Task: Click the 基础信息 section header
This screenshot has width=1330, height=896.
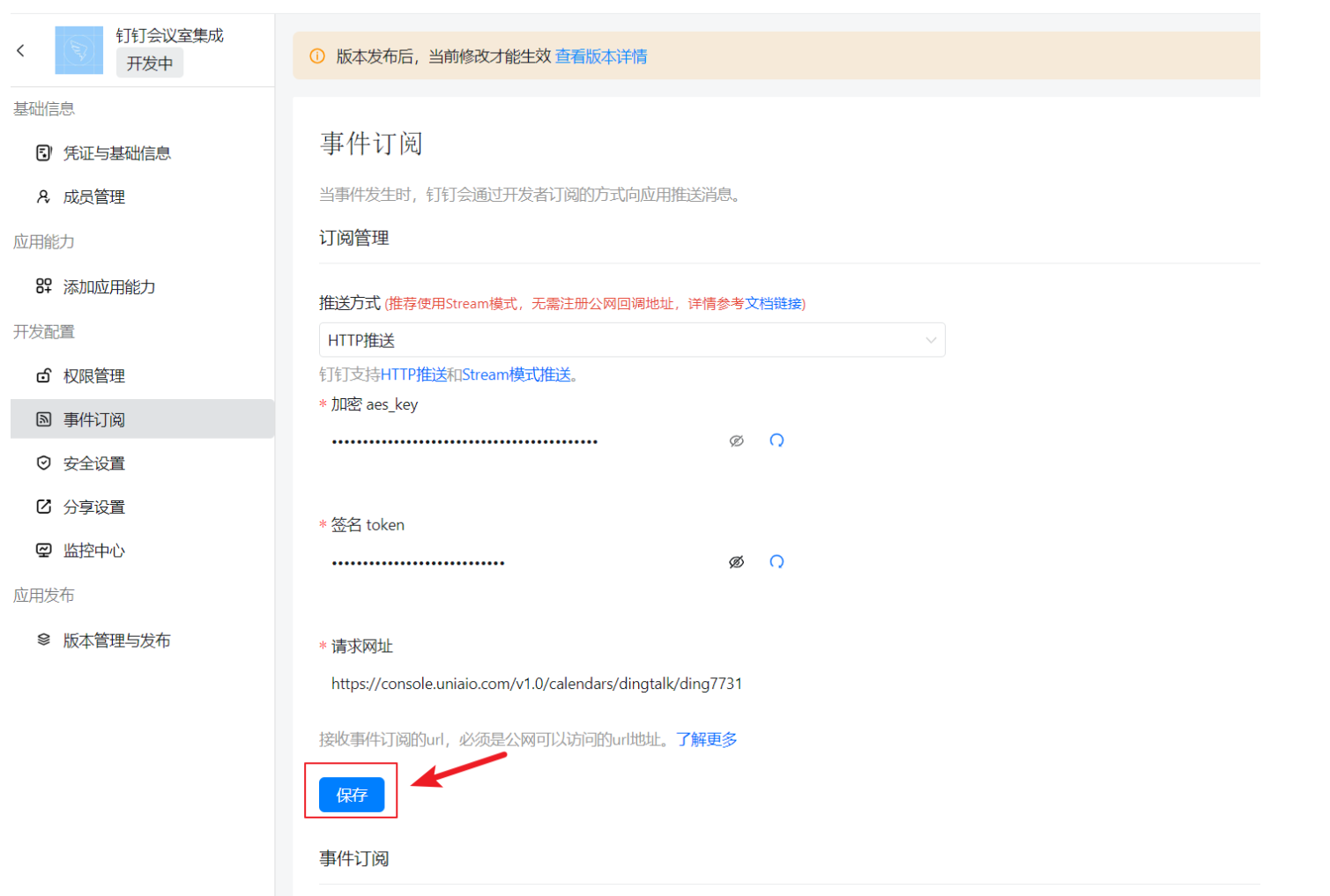Action: tap(44, 109)
